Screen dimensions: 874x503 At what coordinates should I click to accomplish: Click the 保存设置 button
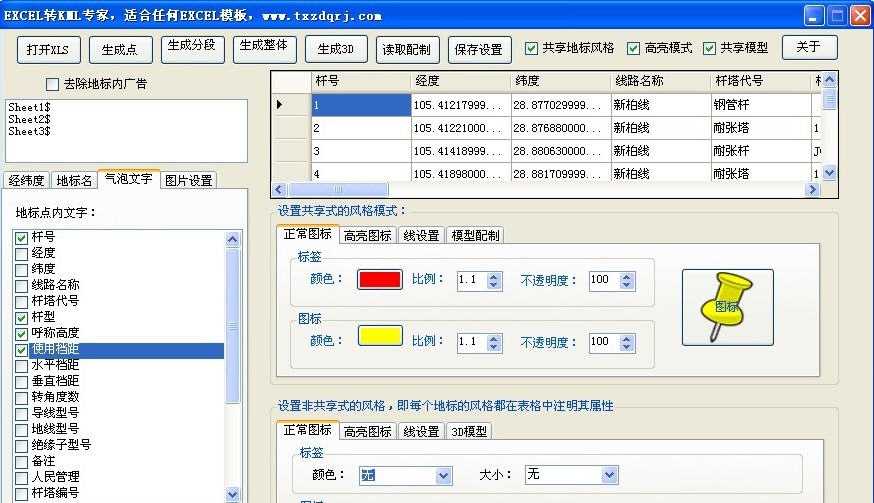point(479,50)
